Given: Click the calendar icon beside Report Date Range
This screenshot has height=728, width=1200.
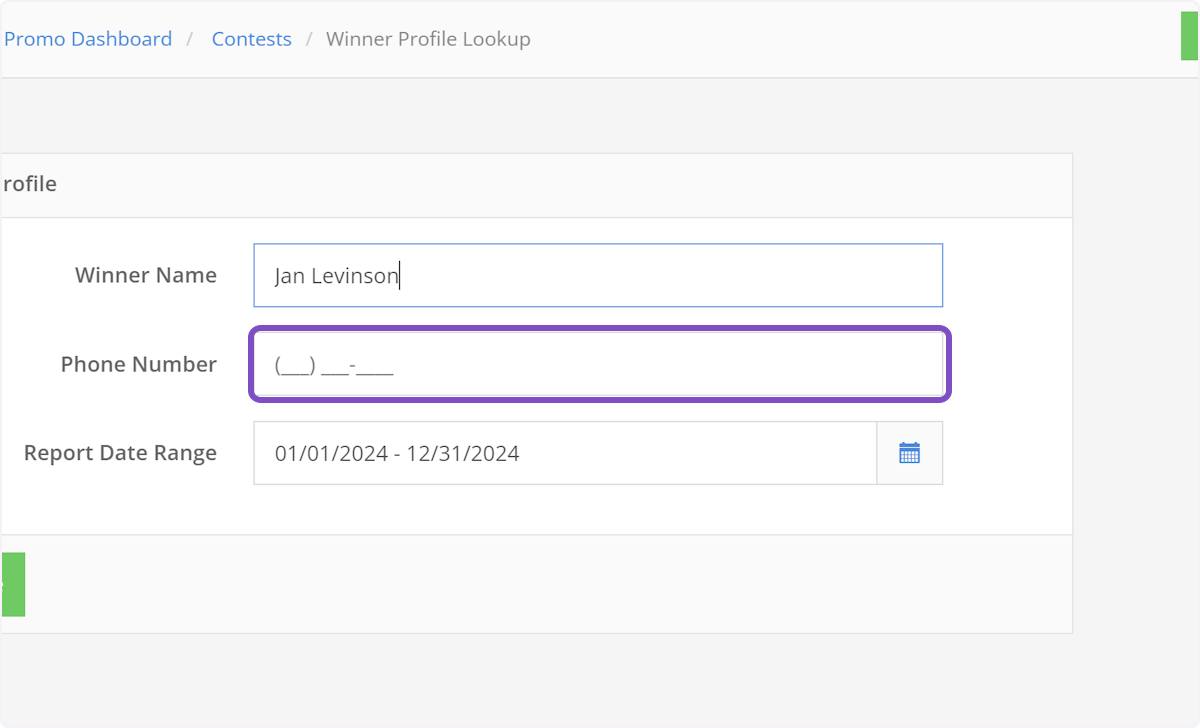Looking at the screenshot, I should point(910,452).
